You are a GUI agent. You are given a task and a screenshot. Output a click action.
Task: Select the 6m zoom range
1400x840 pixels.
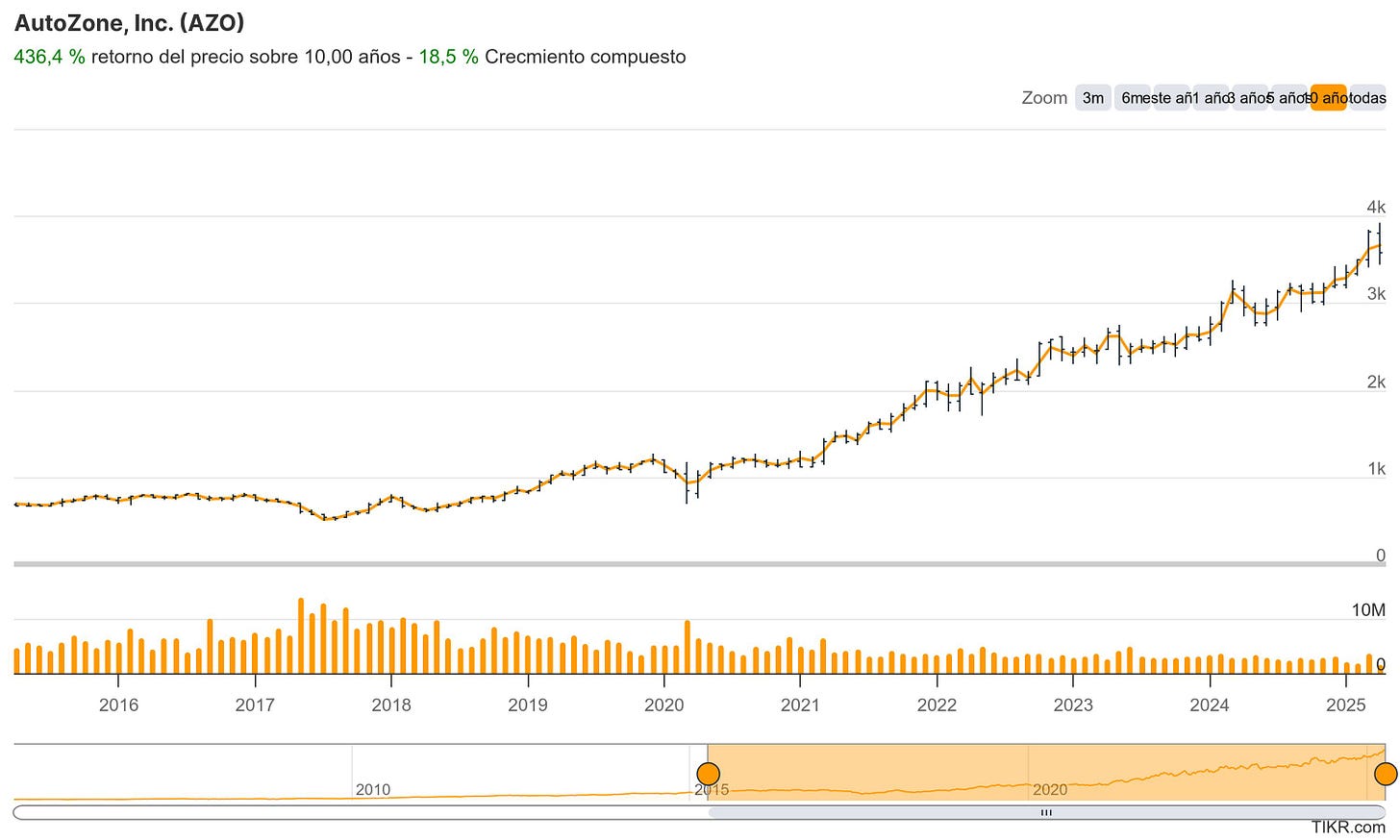pos(1132,98)
